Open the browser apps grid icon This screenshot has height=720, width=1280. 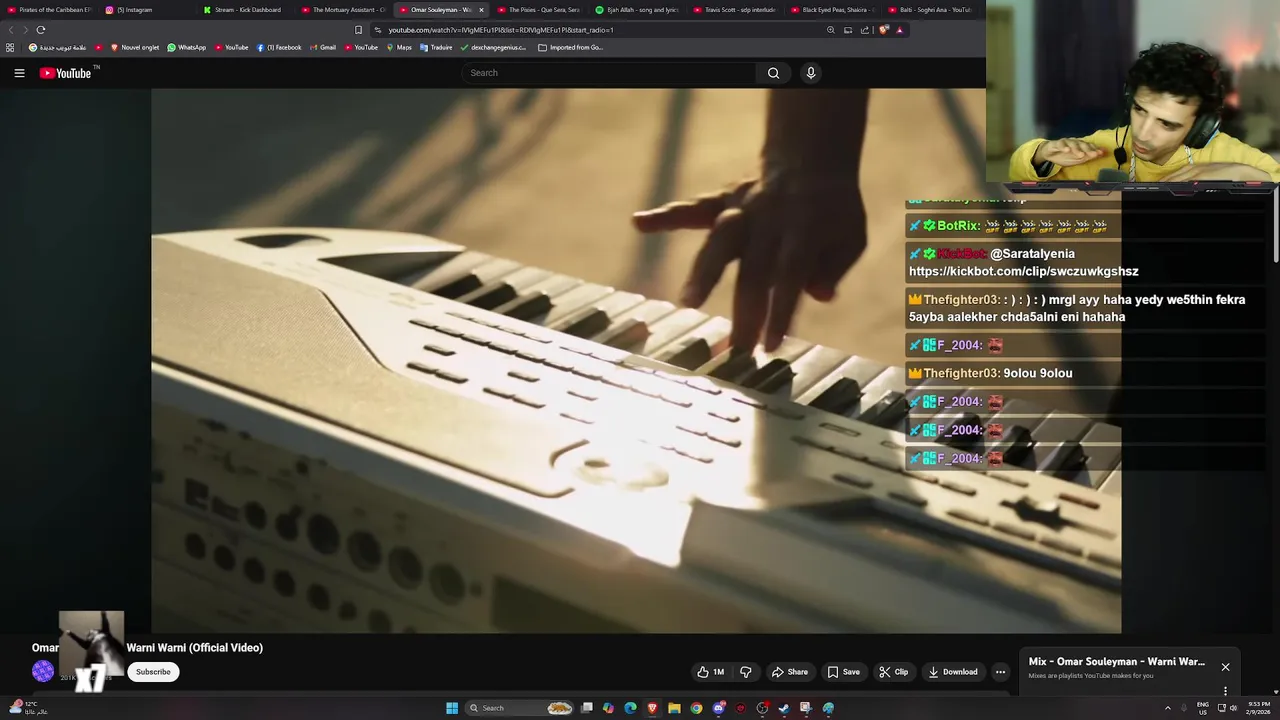[x=10, y=47]
